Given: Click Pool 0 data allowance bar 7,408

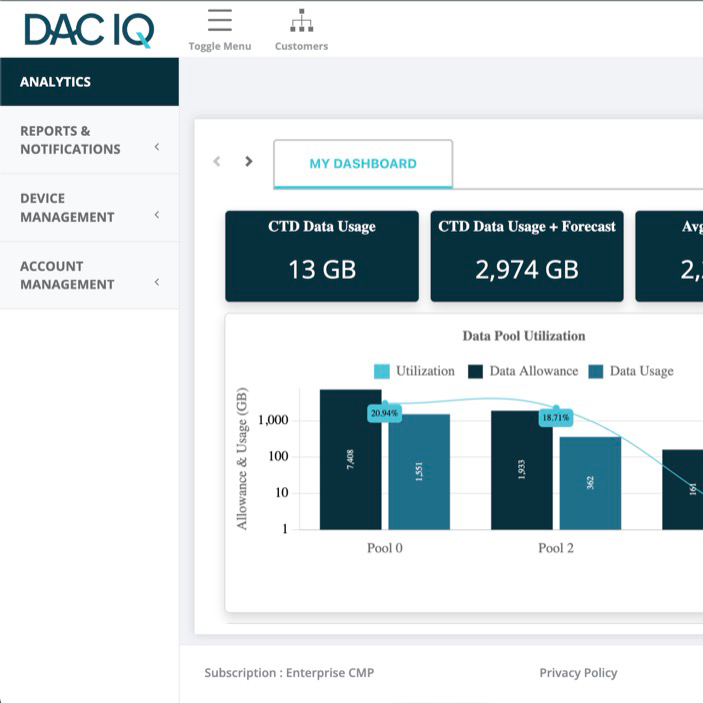Looking at the screenshot, I should click(x=351, y=460).
